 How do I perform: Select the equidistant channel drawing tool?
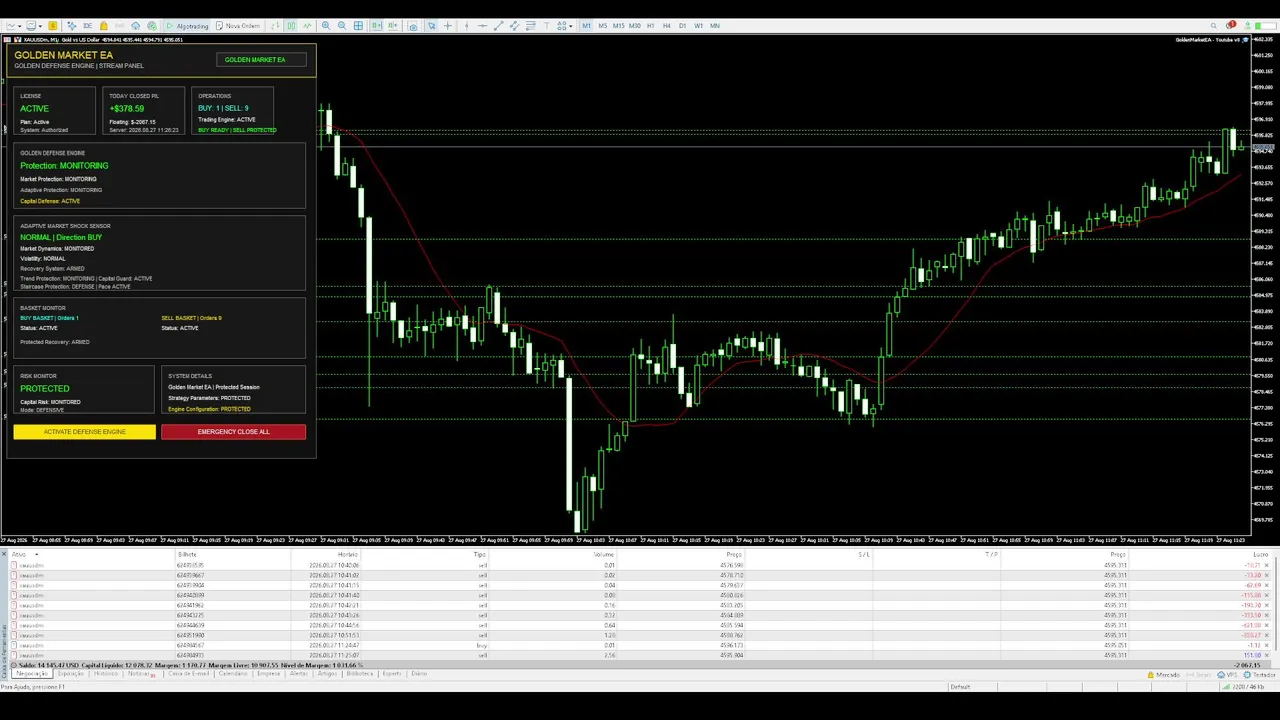click(x=514, y=26)
